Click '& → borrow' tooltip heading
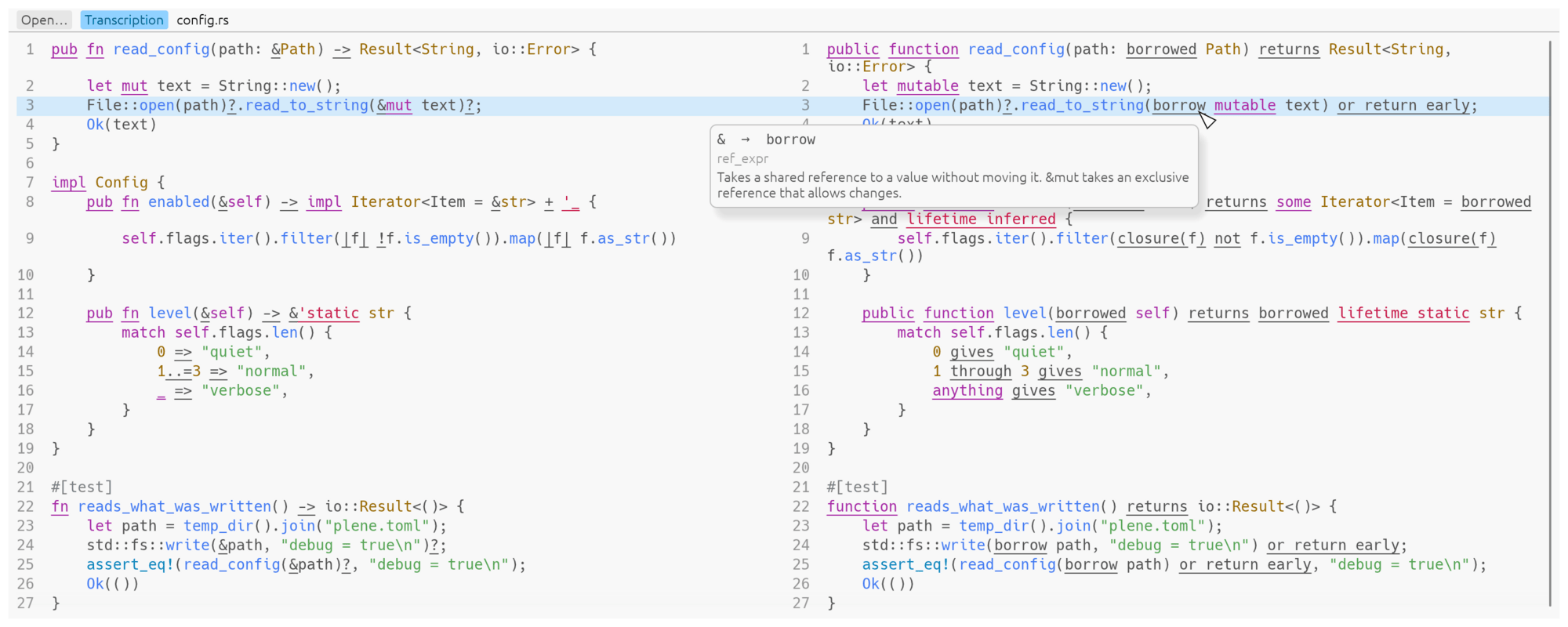Image resolution: width=1568 pixels, height=627 pixels. [766, 140]
